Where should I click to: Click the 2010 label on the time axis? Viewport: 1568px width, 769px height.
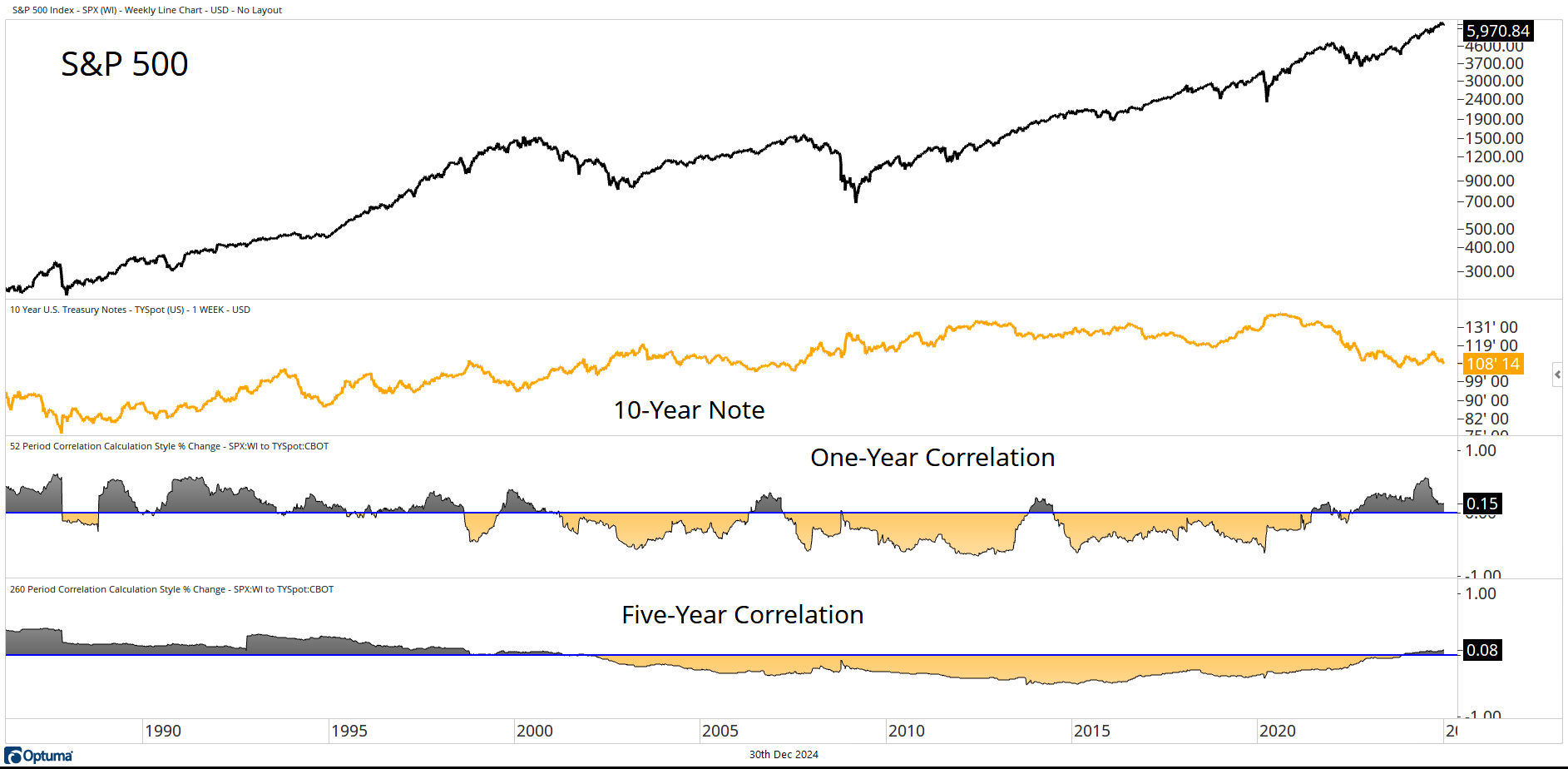click(x=907, y=731)
